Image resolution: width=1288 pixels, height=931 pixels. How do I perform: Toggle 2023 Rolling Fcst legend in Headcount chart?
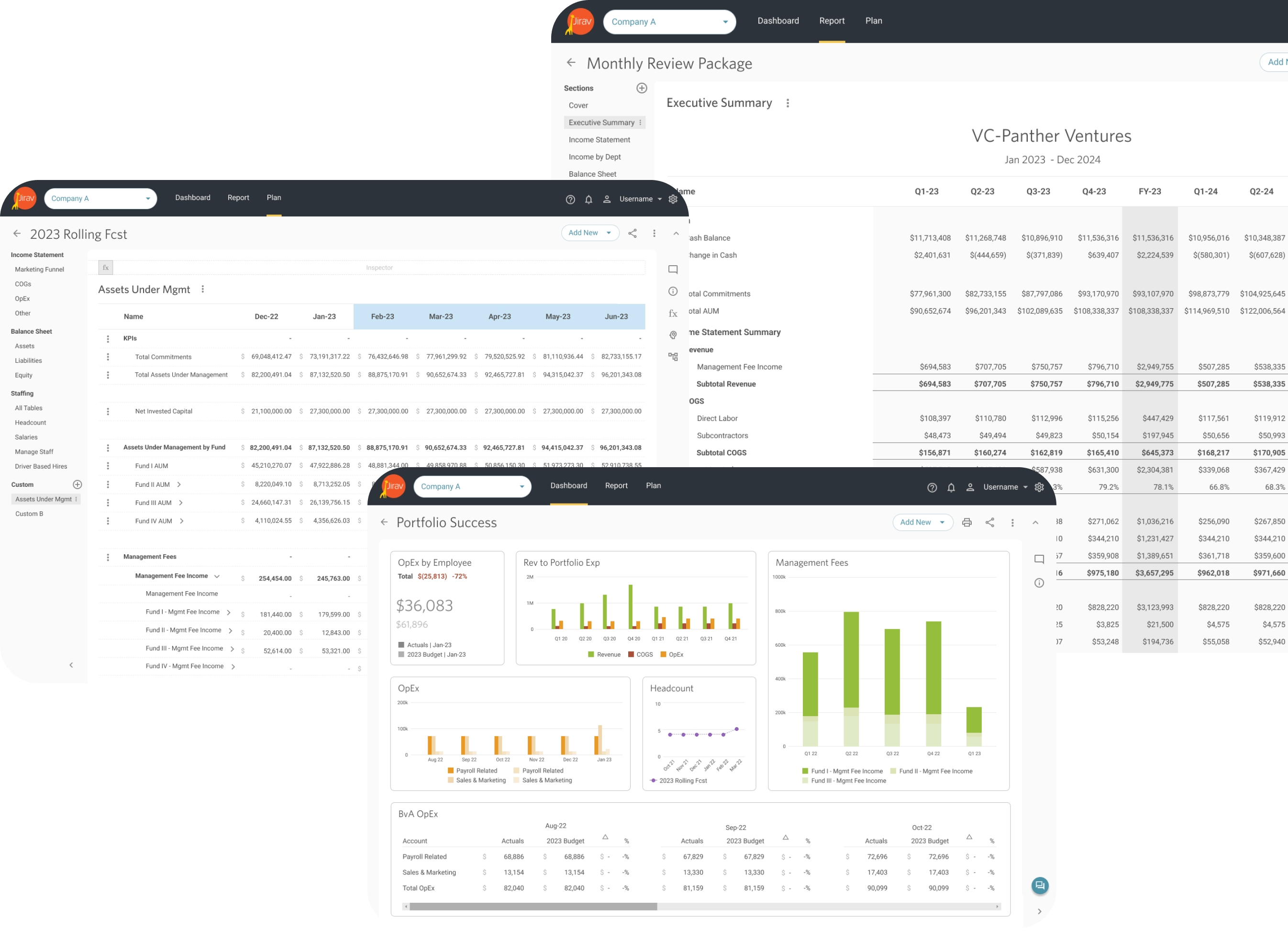[678, 781]
